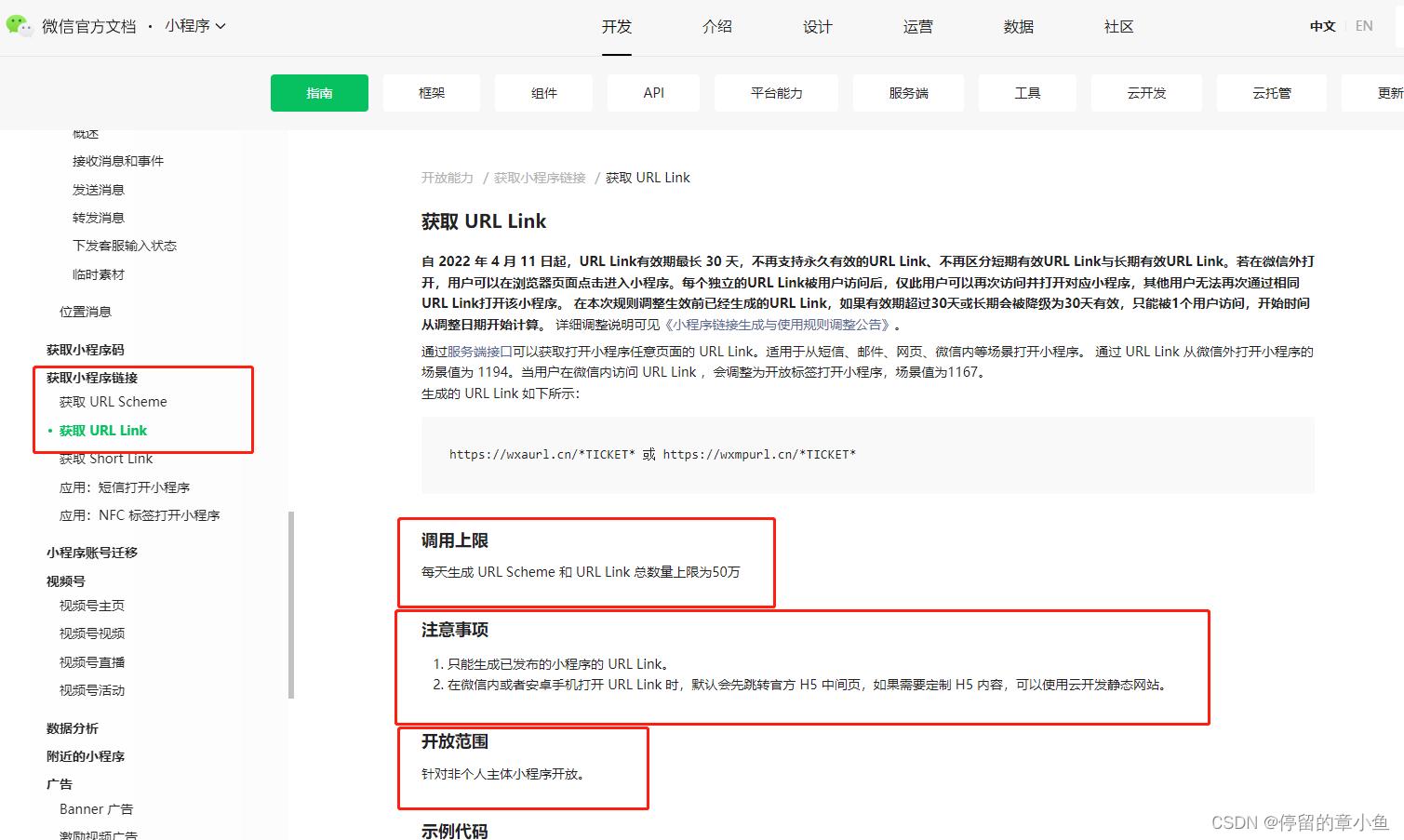
Task: Open 下发客服输入状态 in sidebar
Action: (x=125, y=246)
